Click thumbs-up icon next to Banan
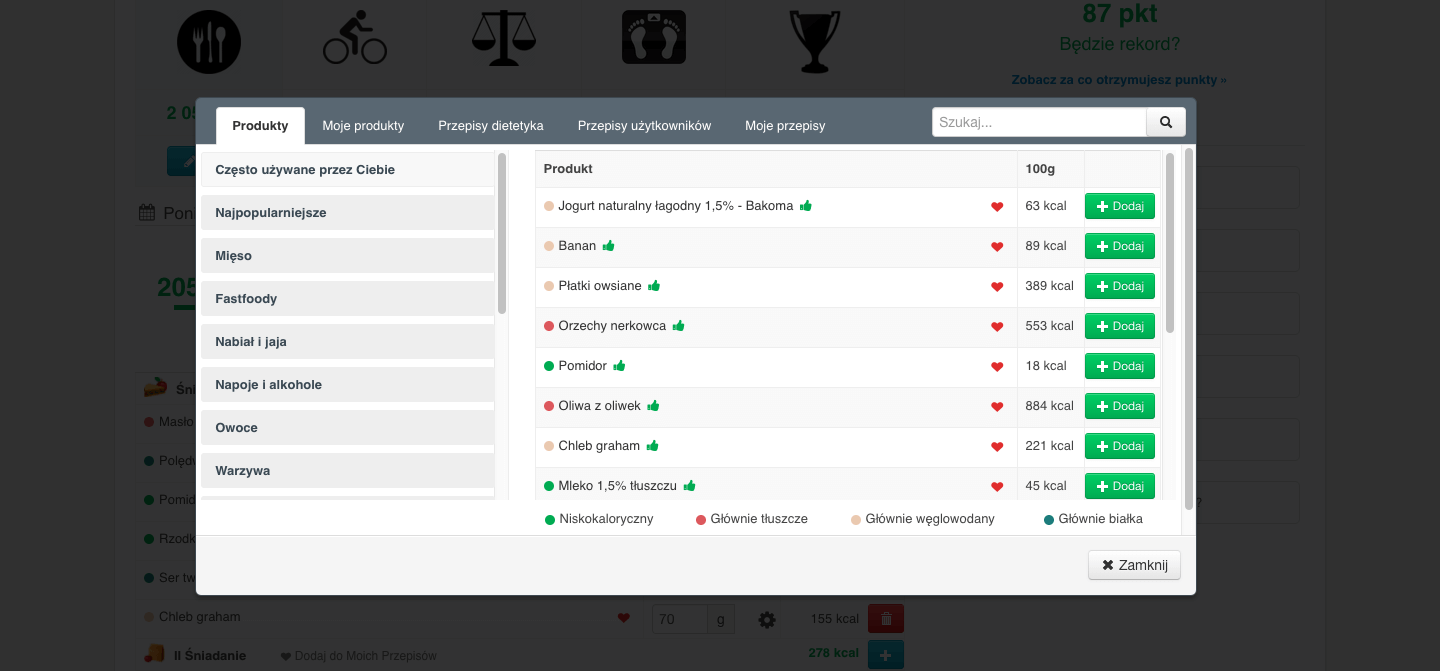The height and width of the screenshot is (671, 1440). point(609,245)
